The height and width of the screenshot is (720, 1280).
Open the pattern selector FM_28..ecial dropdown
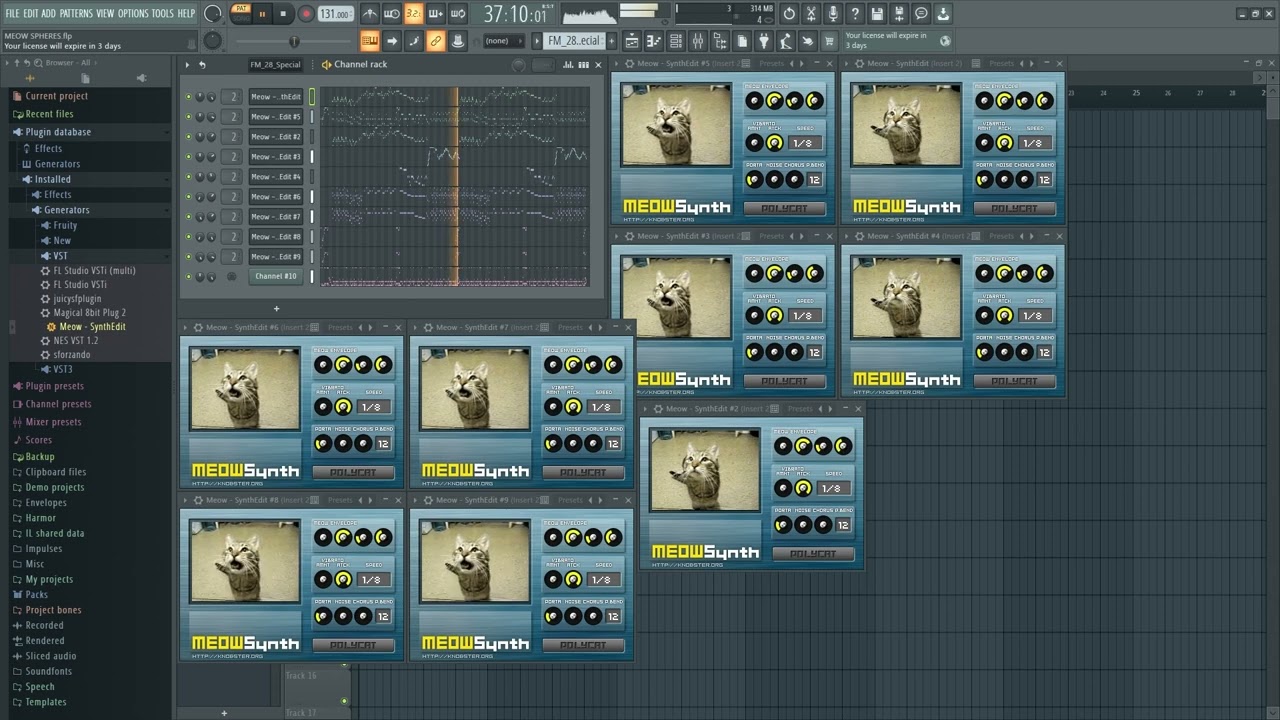point(574,41)
